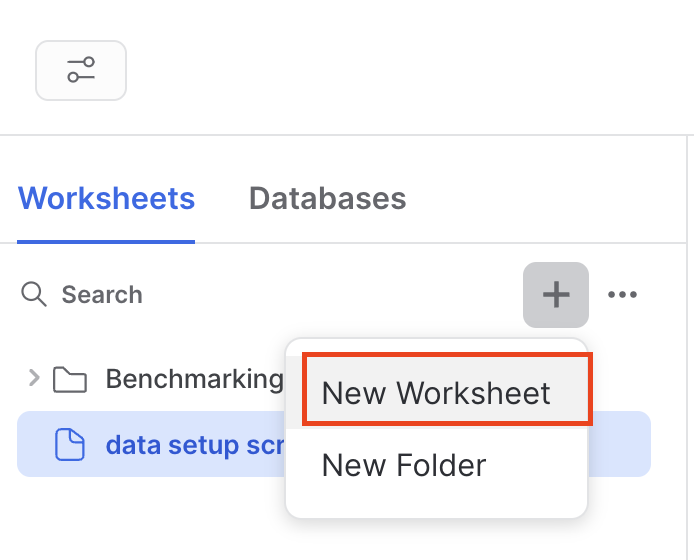
Task: Click the blue underline beneath Worksheets
Action: click(106, 241)
